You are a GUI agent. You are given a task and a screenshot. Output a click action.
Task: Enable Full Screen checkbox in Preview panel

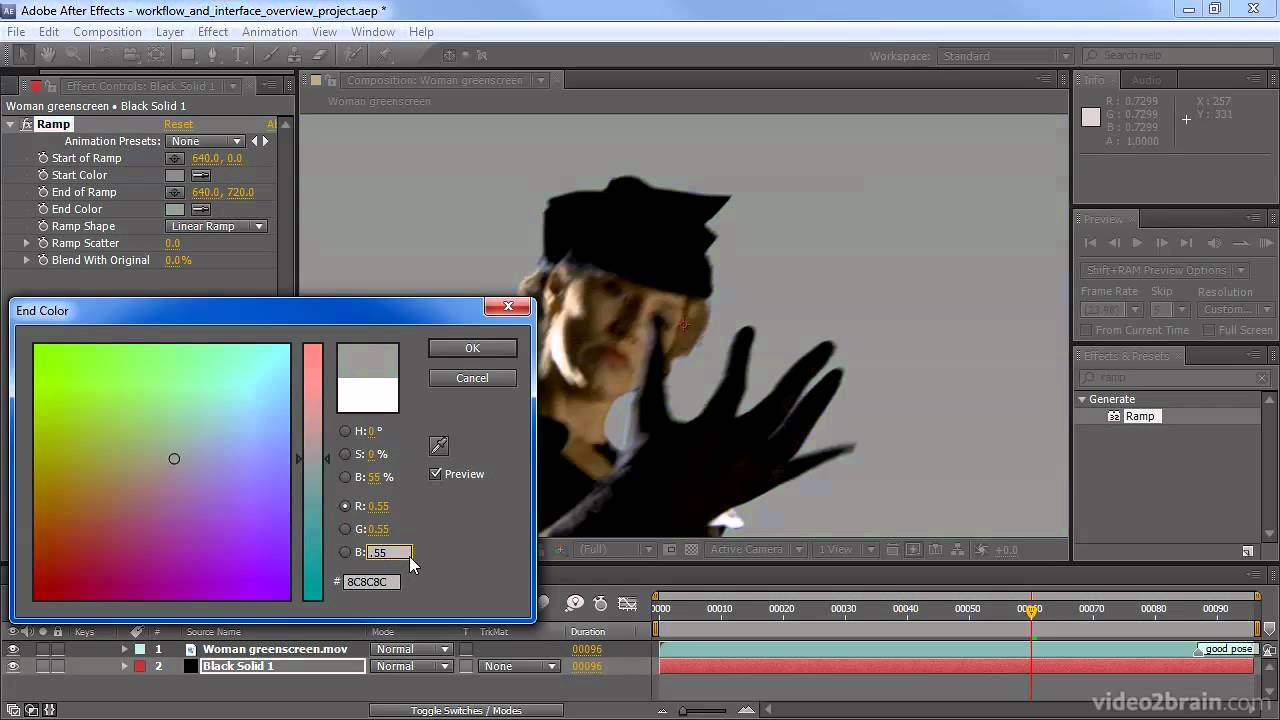coord(1209,330)
